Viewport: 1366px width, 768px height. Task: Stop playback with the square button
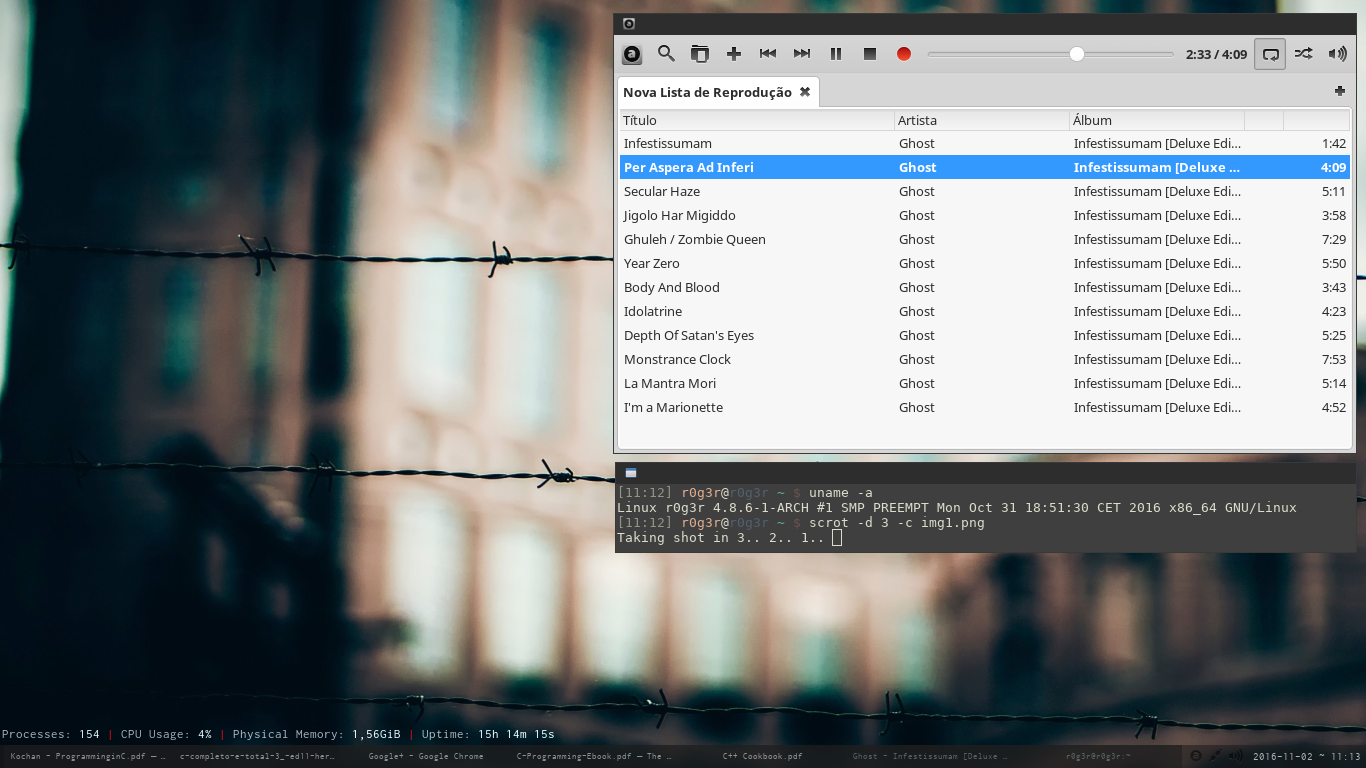tap(870, 54)
